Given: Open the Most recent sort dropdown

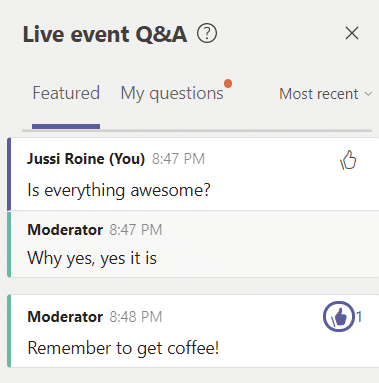Looking at the screenshot, I should (x=325, y=94).
